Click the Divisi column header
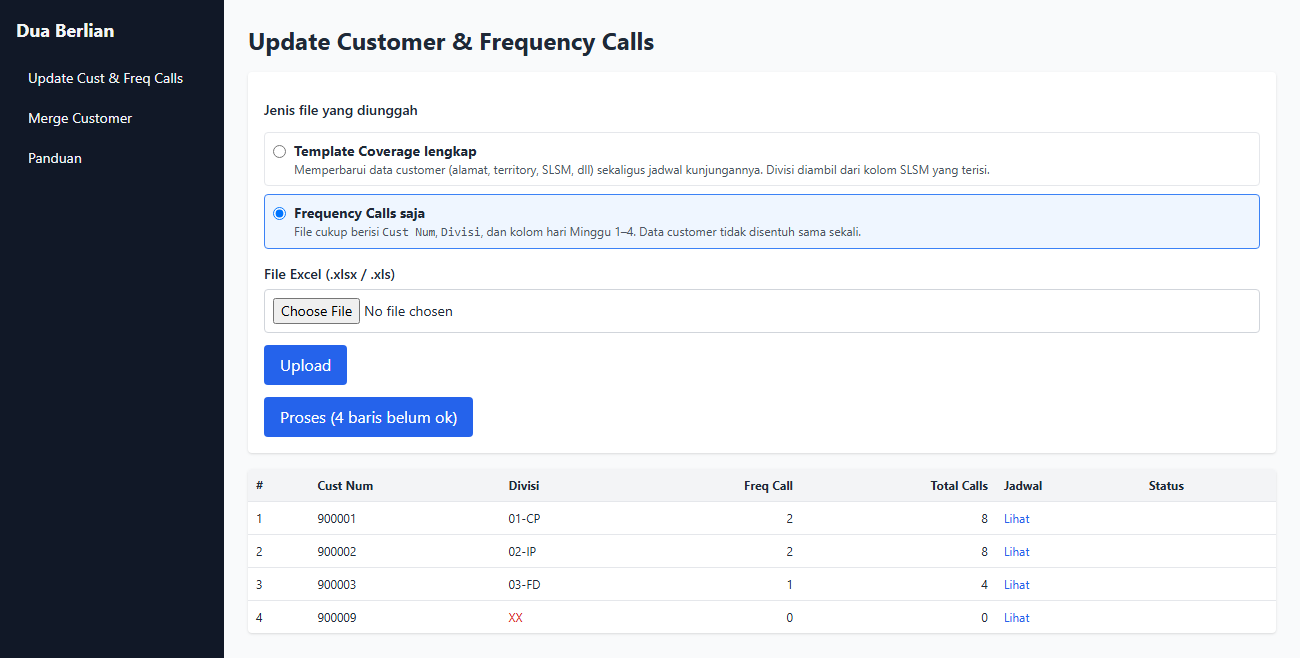 click(524, 486)
